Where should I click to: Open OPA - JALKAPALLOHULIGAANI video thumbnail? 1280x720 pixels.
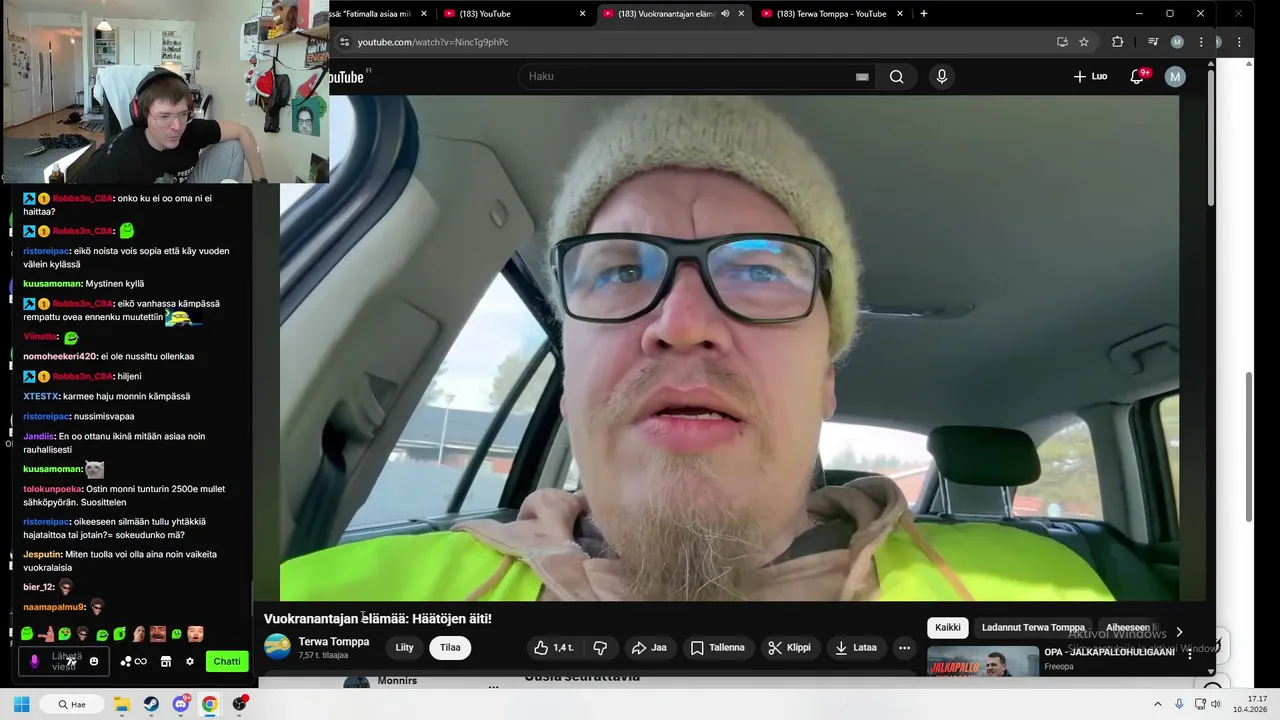tap(982, 662)
